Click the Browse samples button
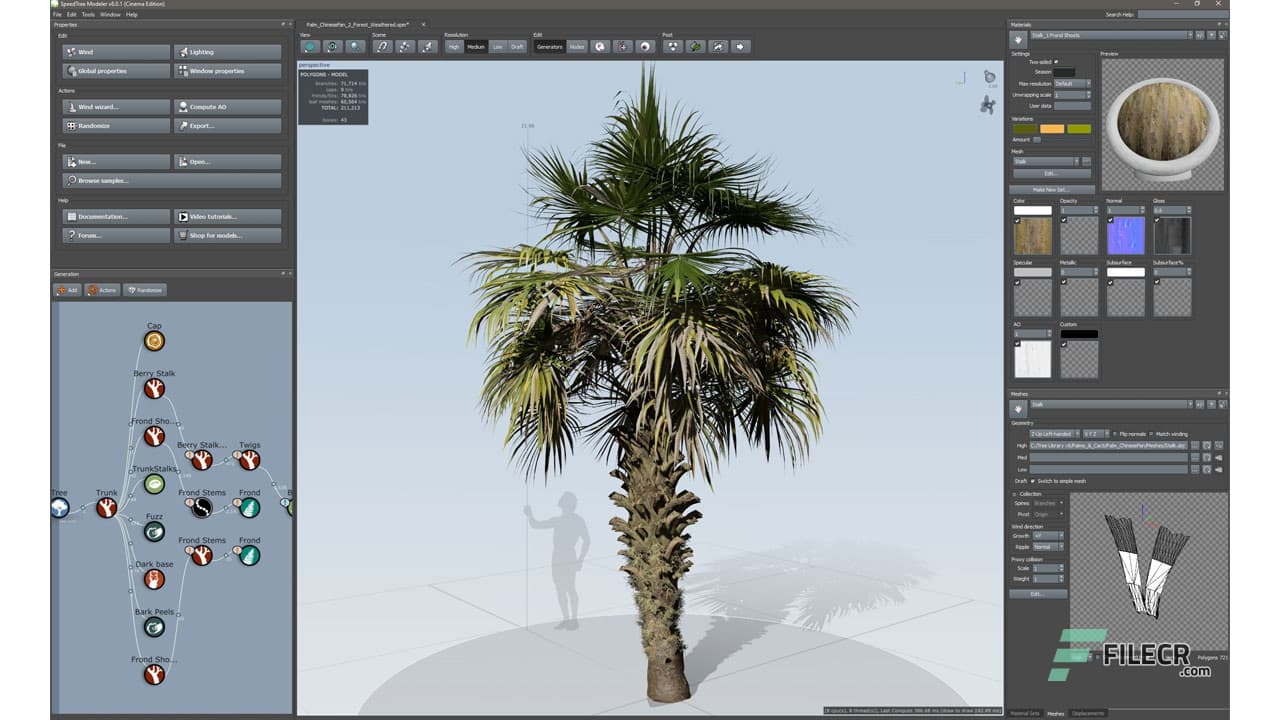The image size is (1280, 720). click(x=104, y=180)
